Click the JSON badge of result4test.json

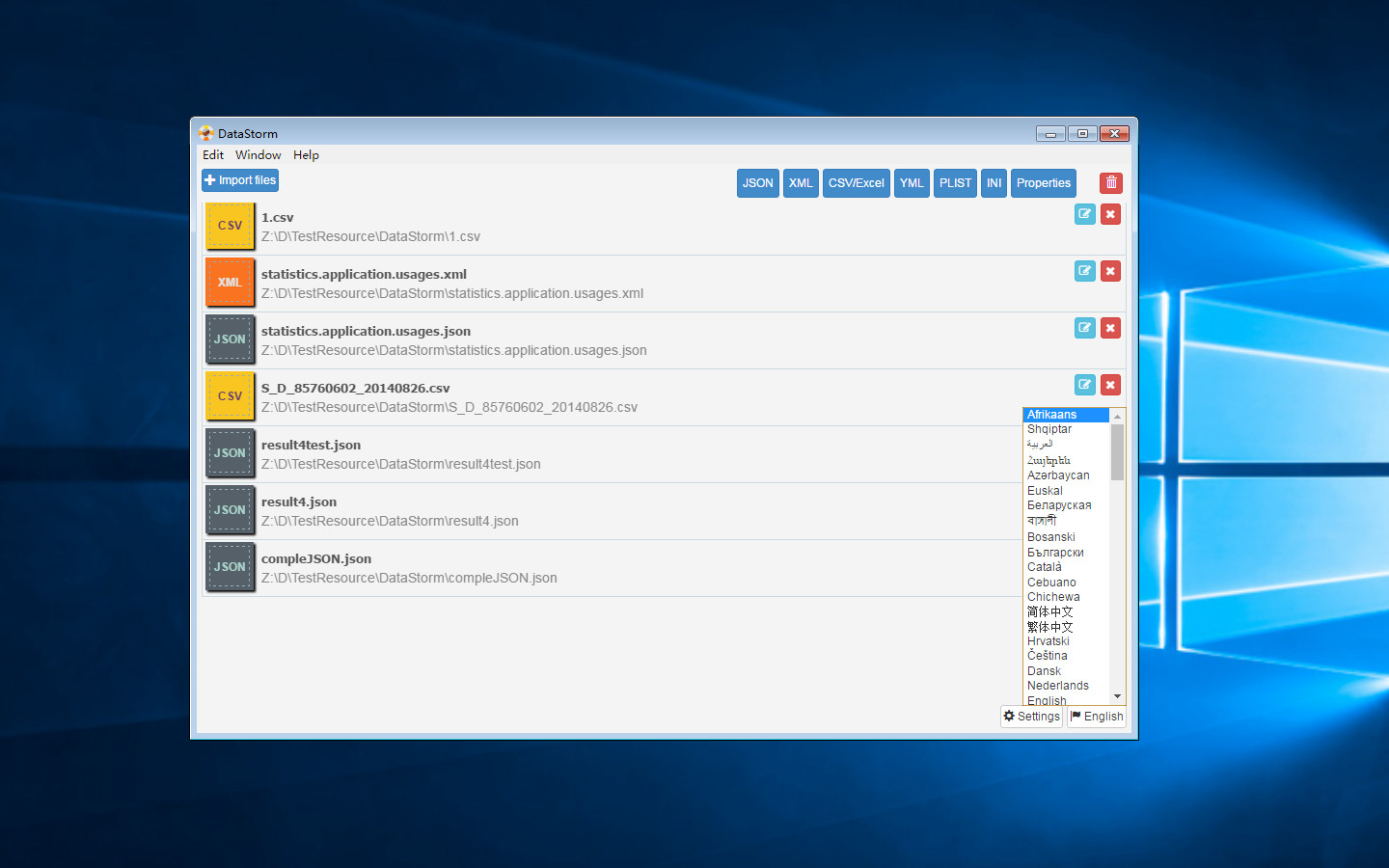(x=230, y=453)
